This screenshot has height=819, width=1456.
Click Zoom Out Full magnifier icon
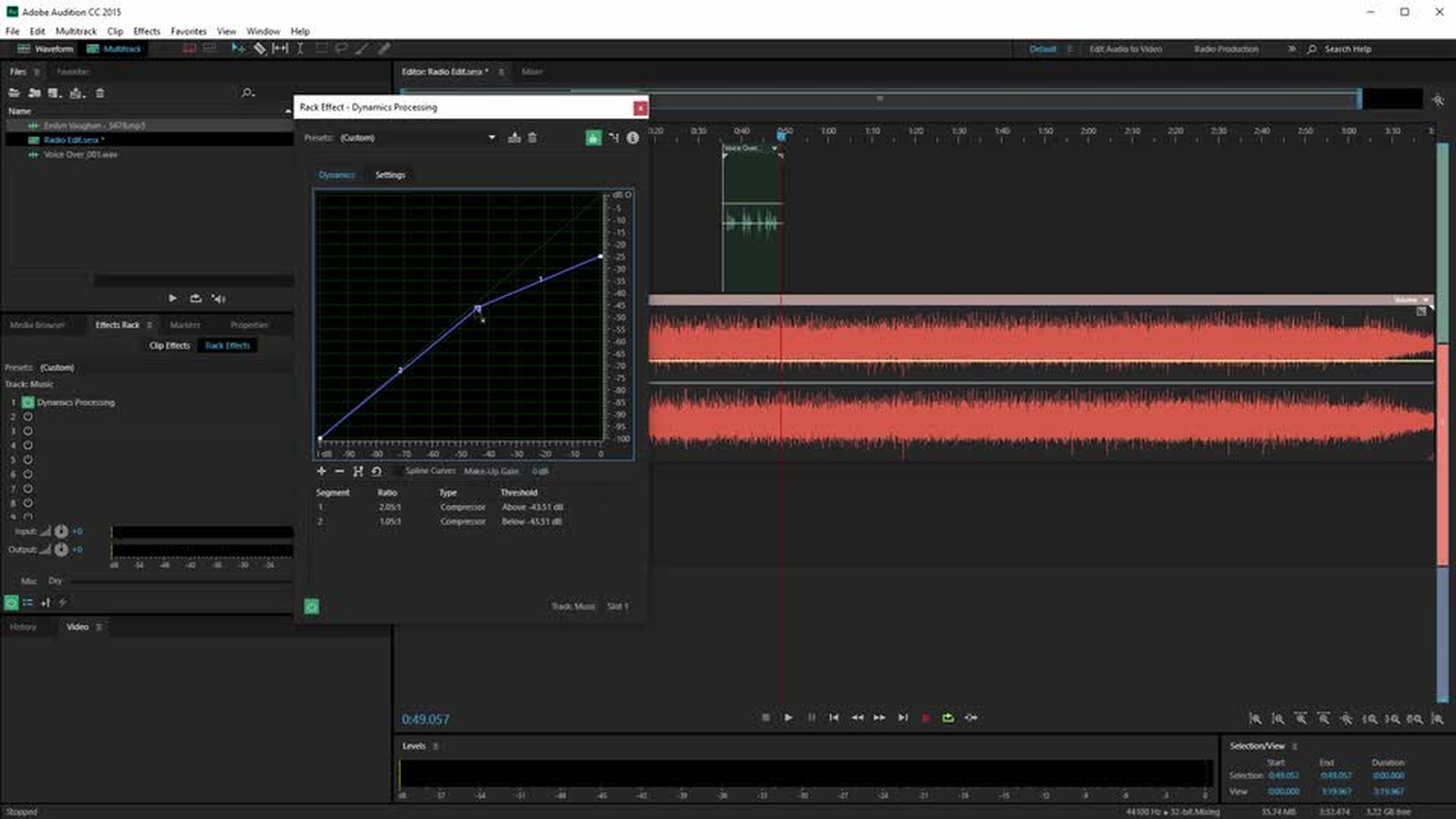(1346, 718)
